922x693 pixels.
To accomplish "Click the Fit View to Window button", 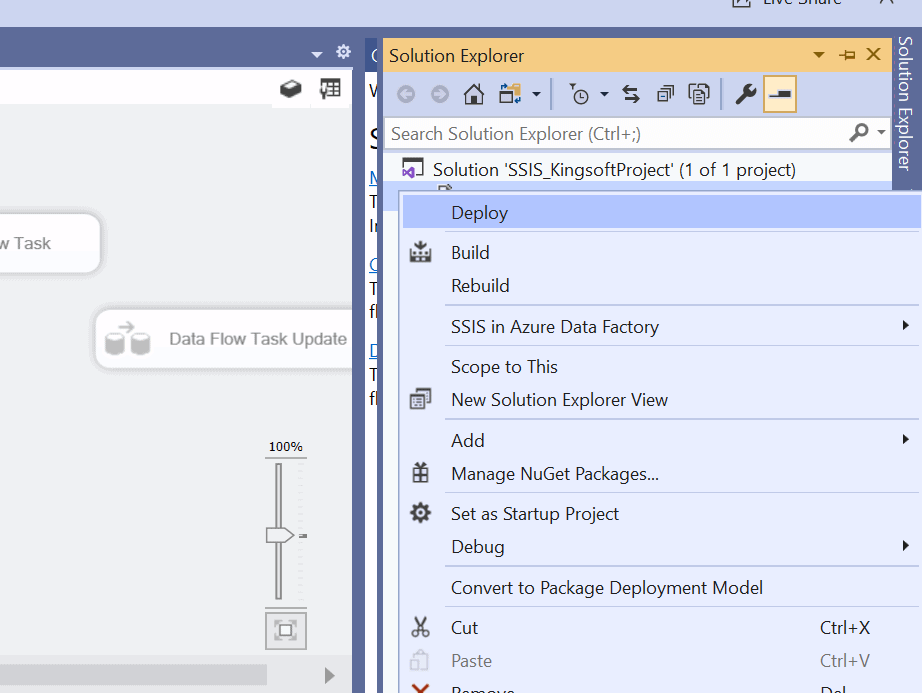I will (286, 631).
